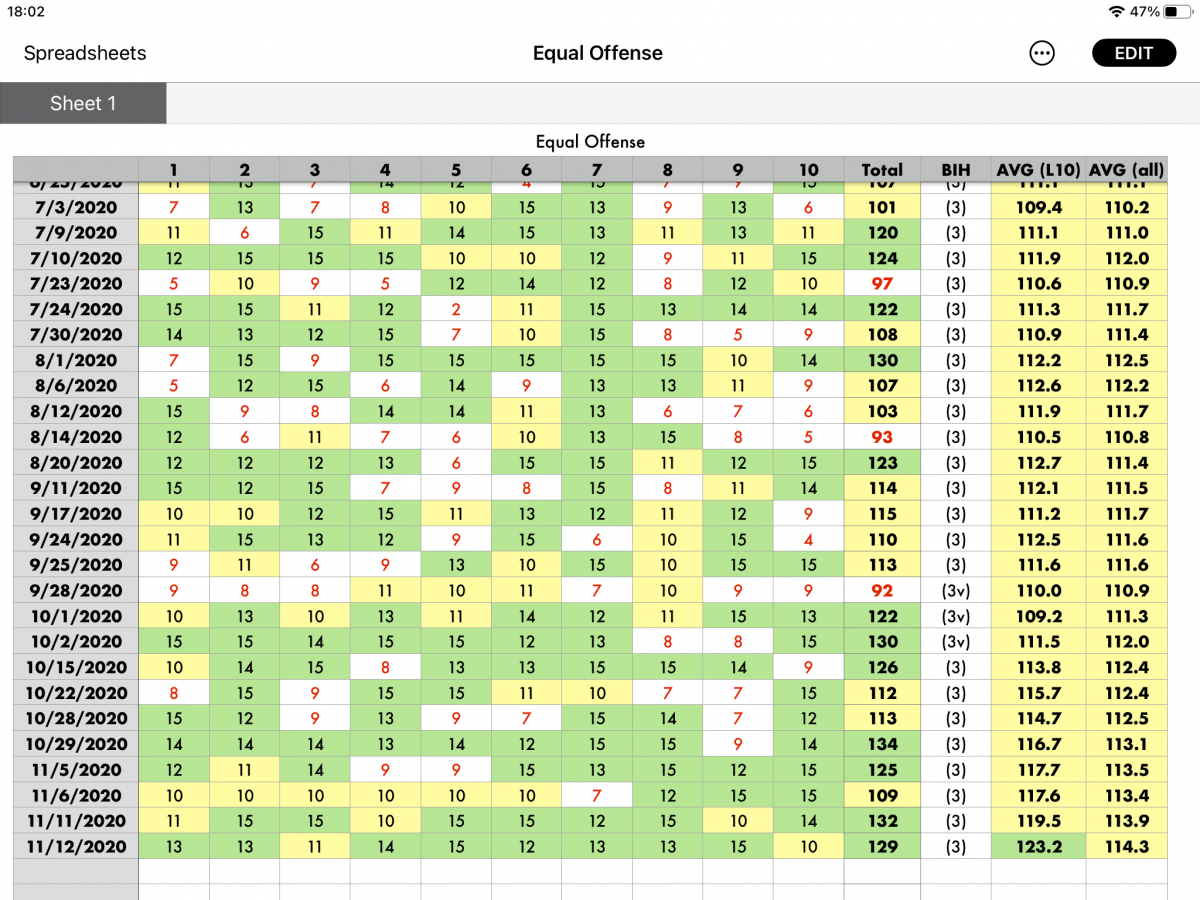
Task: Click the red total 92 cell
Action: pyautogui.click(x=882, y=590)
